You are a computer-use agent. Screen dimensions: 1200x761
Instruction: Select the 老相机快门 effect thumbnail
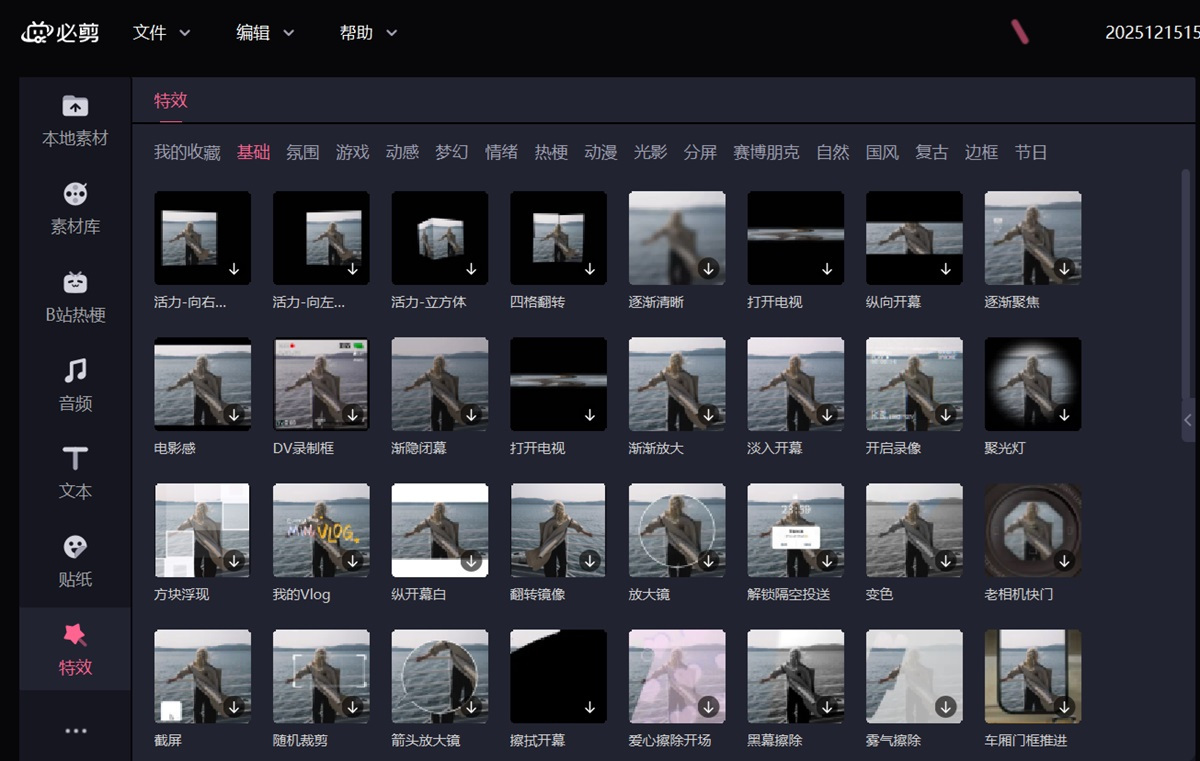pyautogui.click(x=1032, y=530)
